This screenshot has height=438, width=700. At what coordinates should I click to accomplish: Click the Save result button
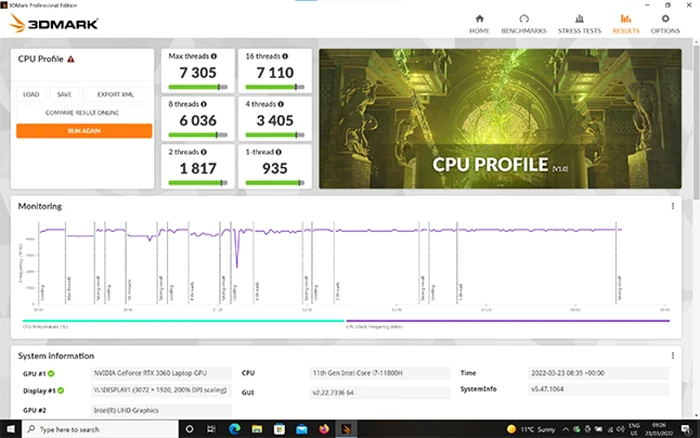click(x=64, y=94)
